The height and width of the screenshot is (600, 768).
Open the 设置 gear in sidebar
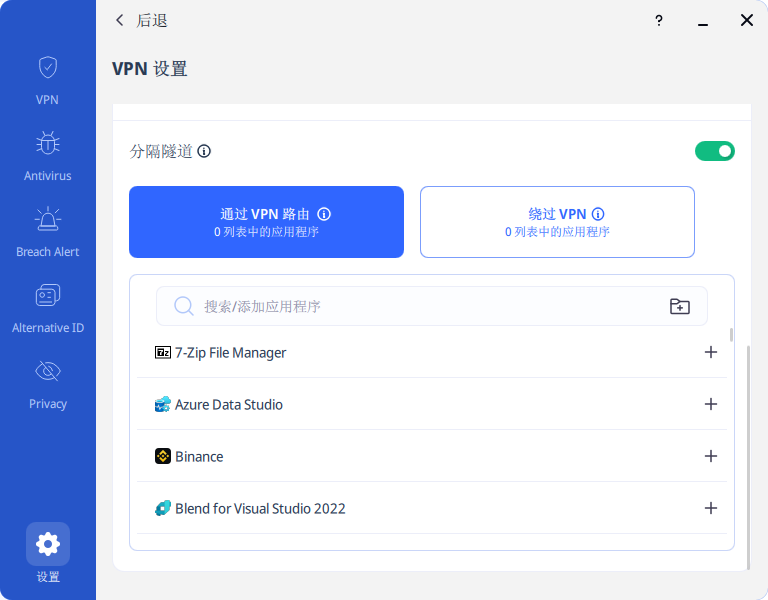tap(48, 552)
